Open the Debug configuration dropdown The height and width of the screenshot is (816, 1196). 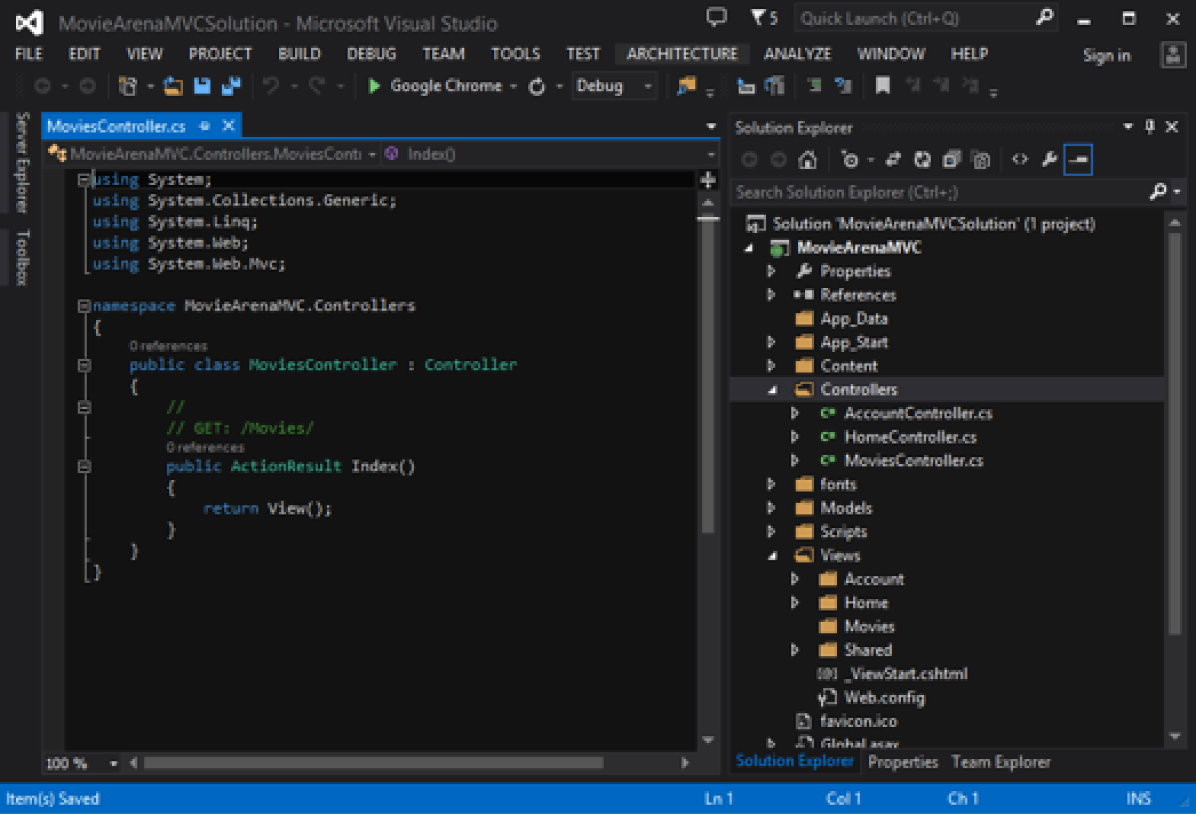[614, 86]
